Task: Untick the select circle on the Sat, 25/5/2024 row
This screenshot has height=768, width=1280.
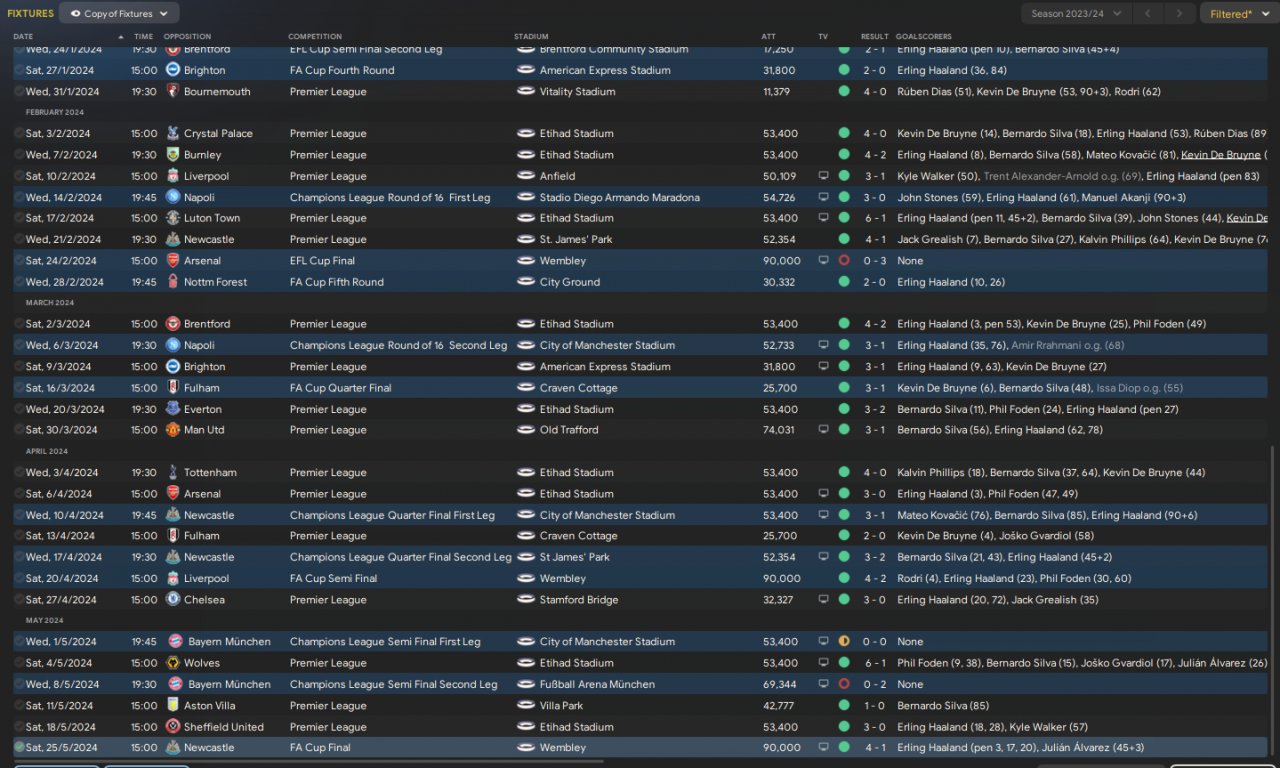Action: (19, 747)
